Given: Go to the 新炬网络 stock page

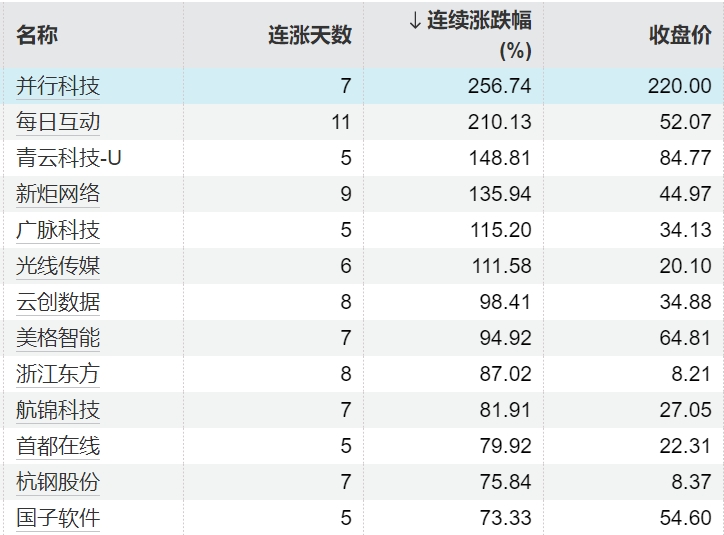Looking at the screenshot, I should tap(58, 195).
